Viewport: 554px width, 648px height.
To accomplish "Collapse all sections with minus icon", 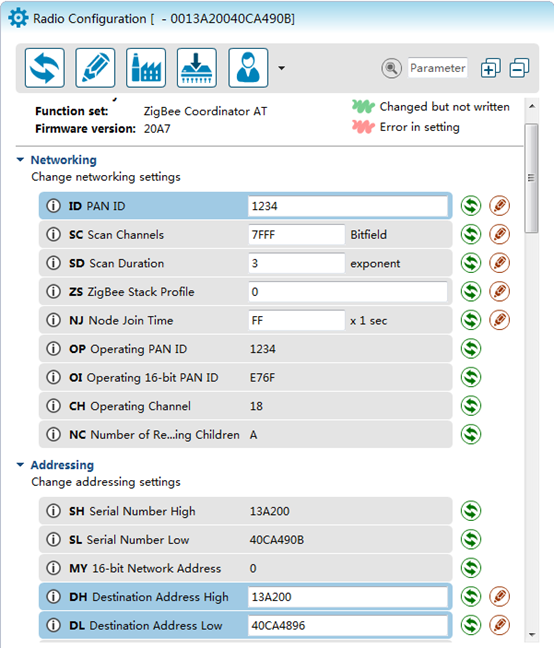I will (x=519, y=68).
